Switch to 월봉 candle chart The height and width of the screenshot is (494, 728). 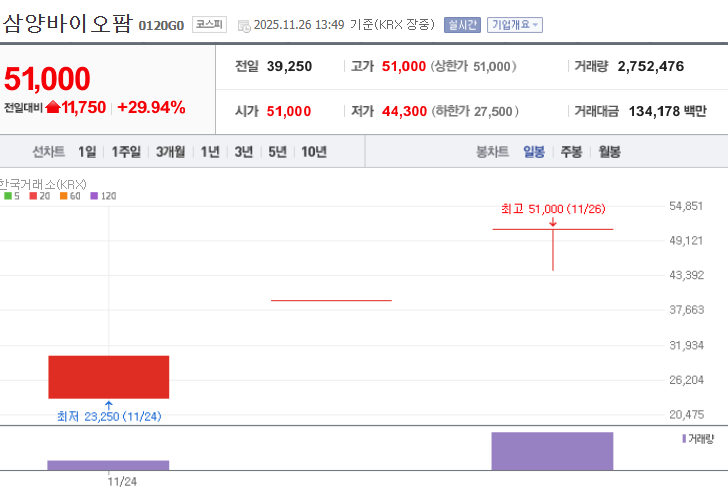point(610,152)
